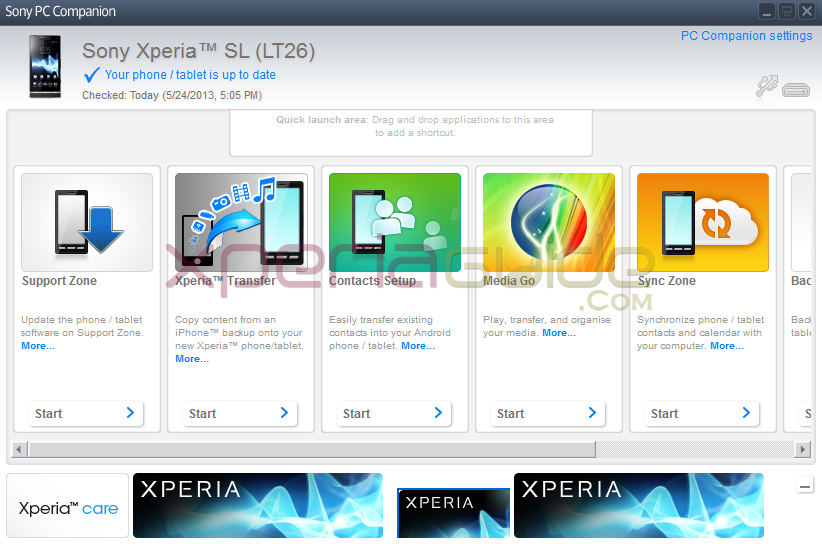Screen dimensions: 822x544
Task: Start Contacts Setup
Action: pyautogui.click(x=394, y=414)
